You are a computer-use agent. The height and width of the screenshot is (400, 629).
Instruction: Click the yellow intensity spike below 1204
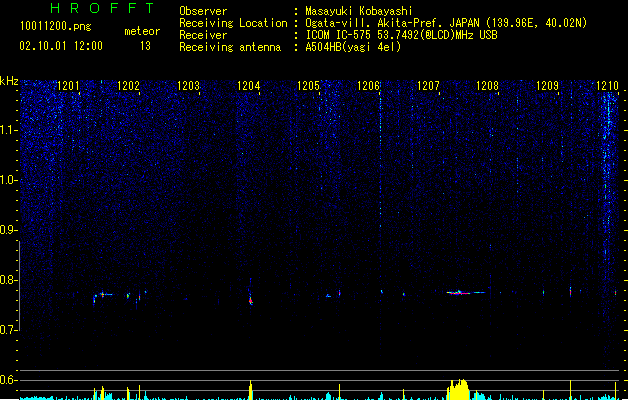point(251,390)
